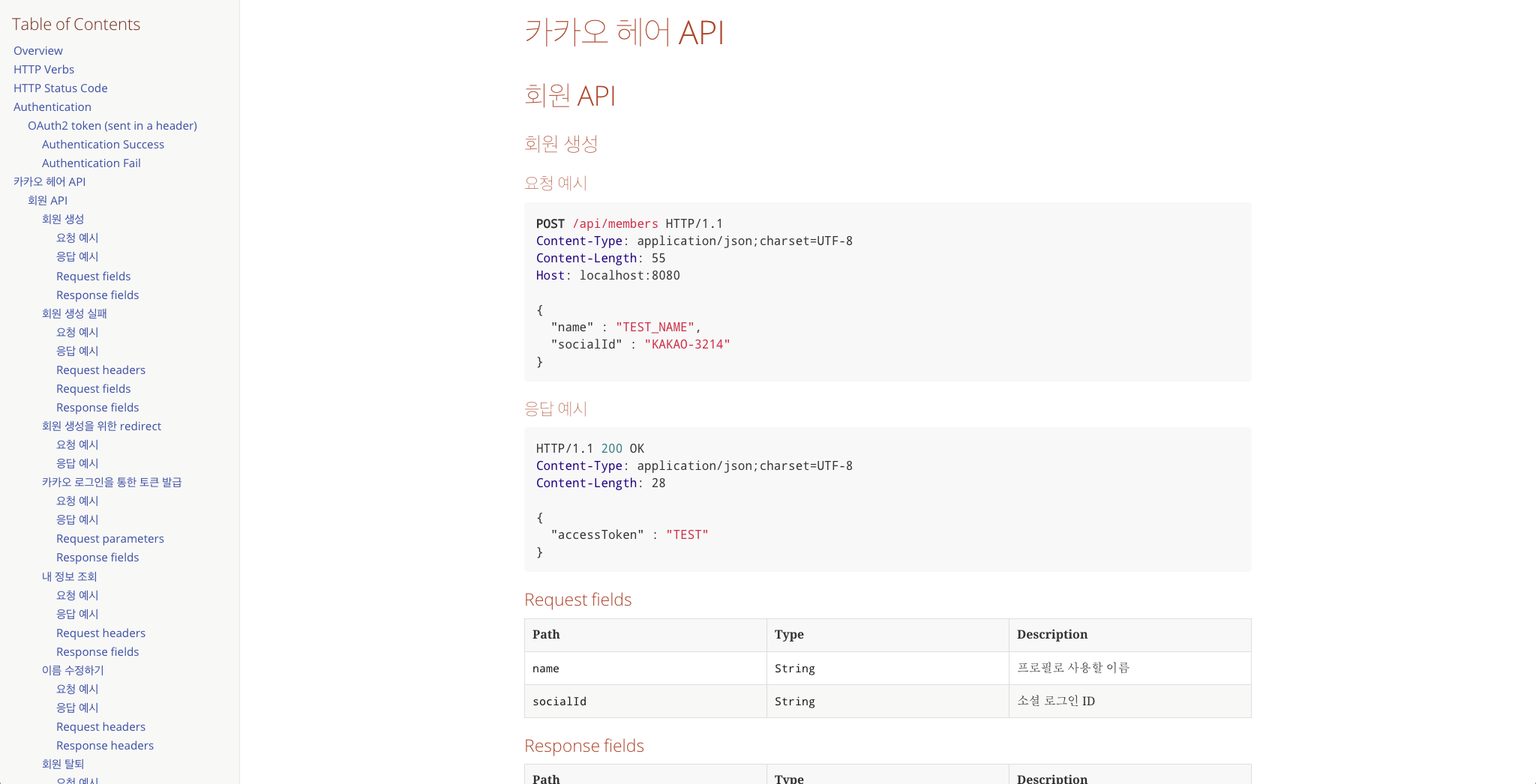Click the 프로필로 사용할 이름 description cell
The height and width of the screenshot is (784, 1536).
1129,668
